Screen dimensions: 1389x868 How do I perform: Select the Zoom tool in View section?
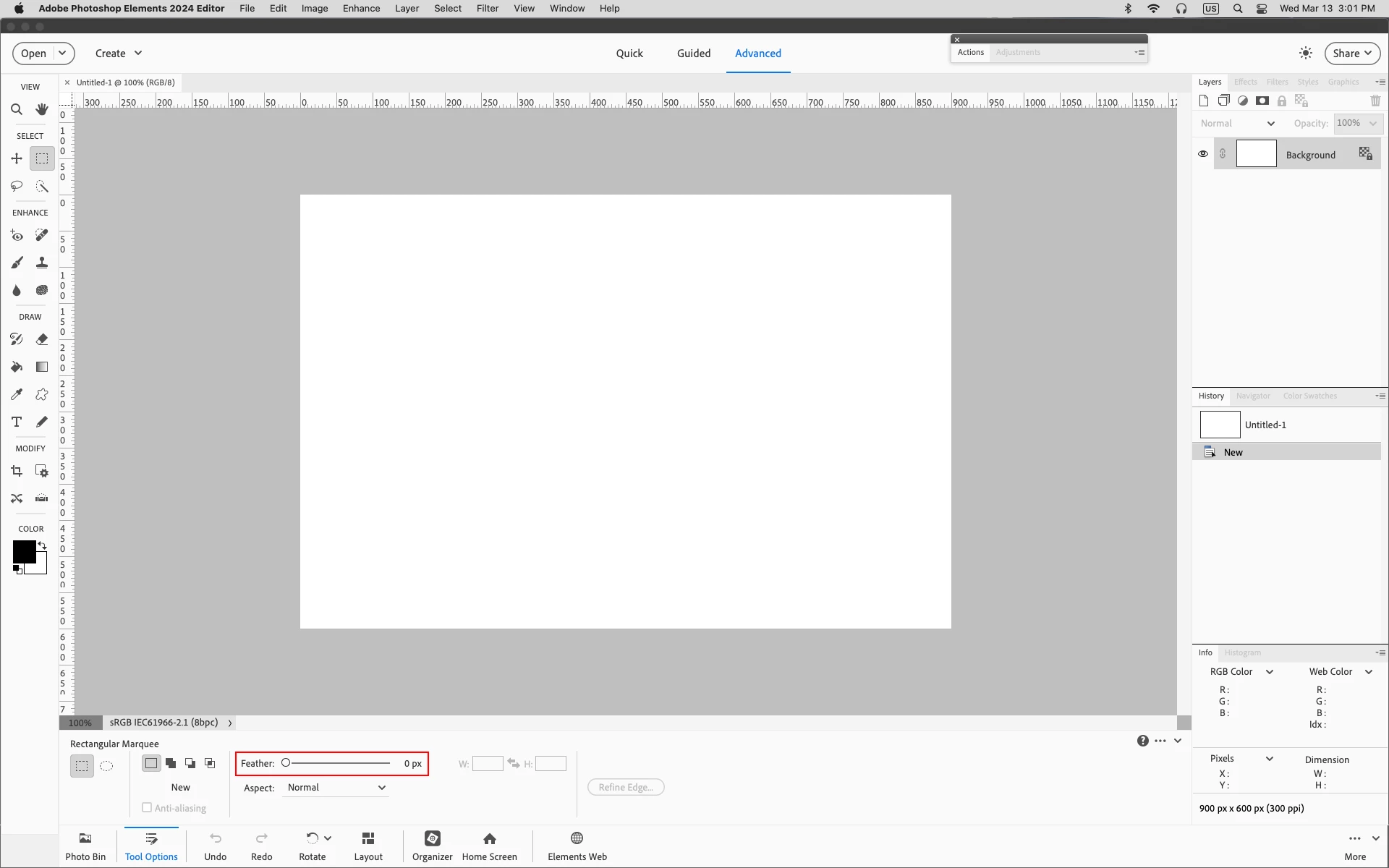tap(17, 109)
